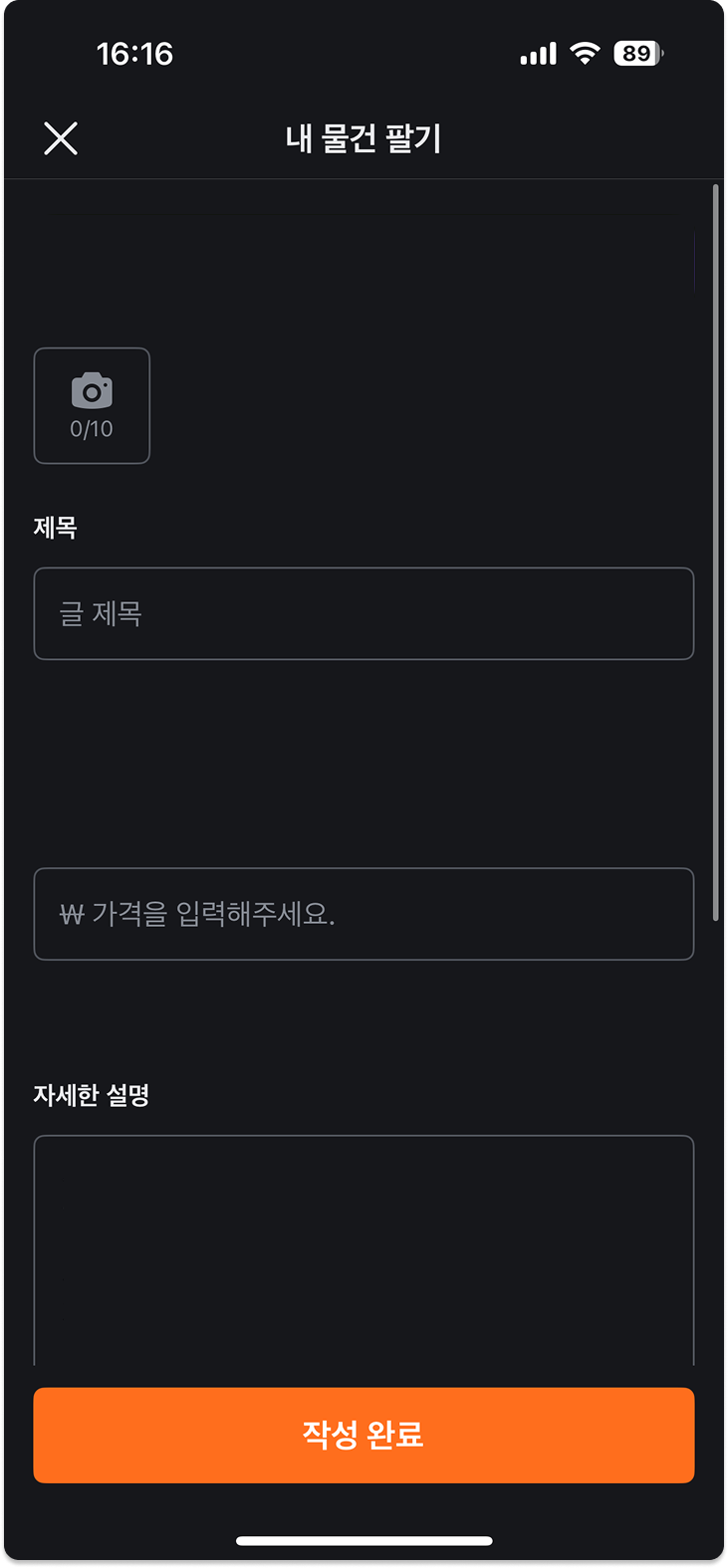The width and height of the screenshot is (728, 1568).
Task: Submit the listing with 작성 완료
Action: 364,1435
